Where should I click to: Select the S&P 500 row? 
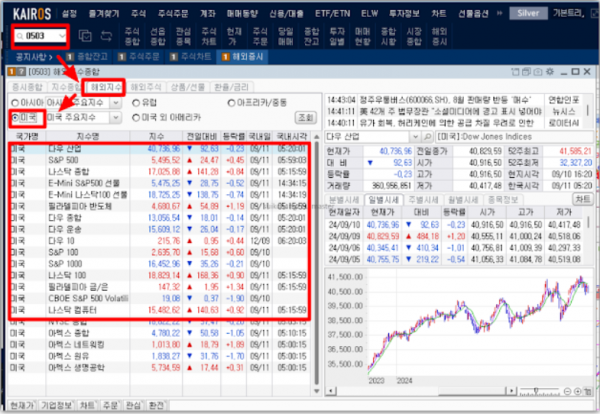pos(159,160)
